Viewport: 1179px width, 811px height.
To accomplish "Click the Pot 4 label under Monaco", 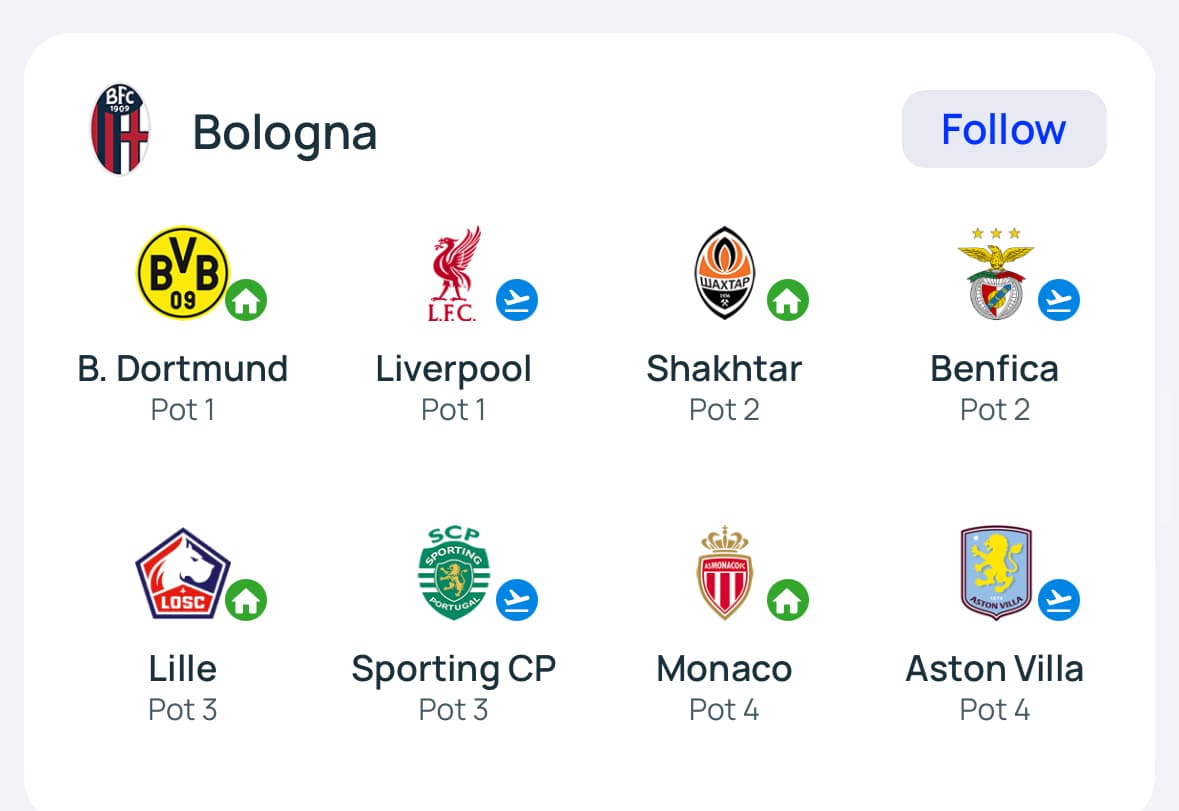I will pos(724,710).
